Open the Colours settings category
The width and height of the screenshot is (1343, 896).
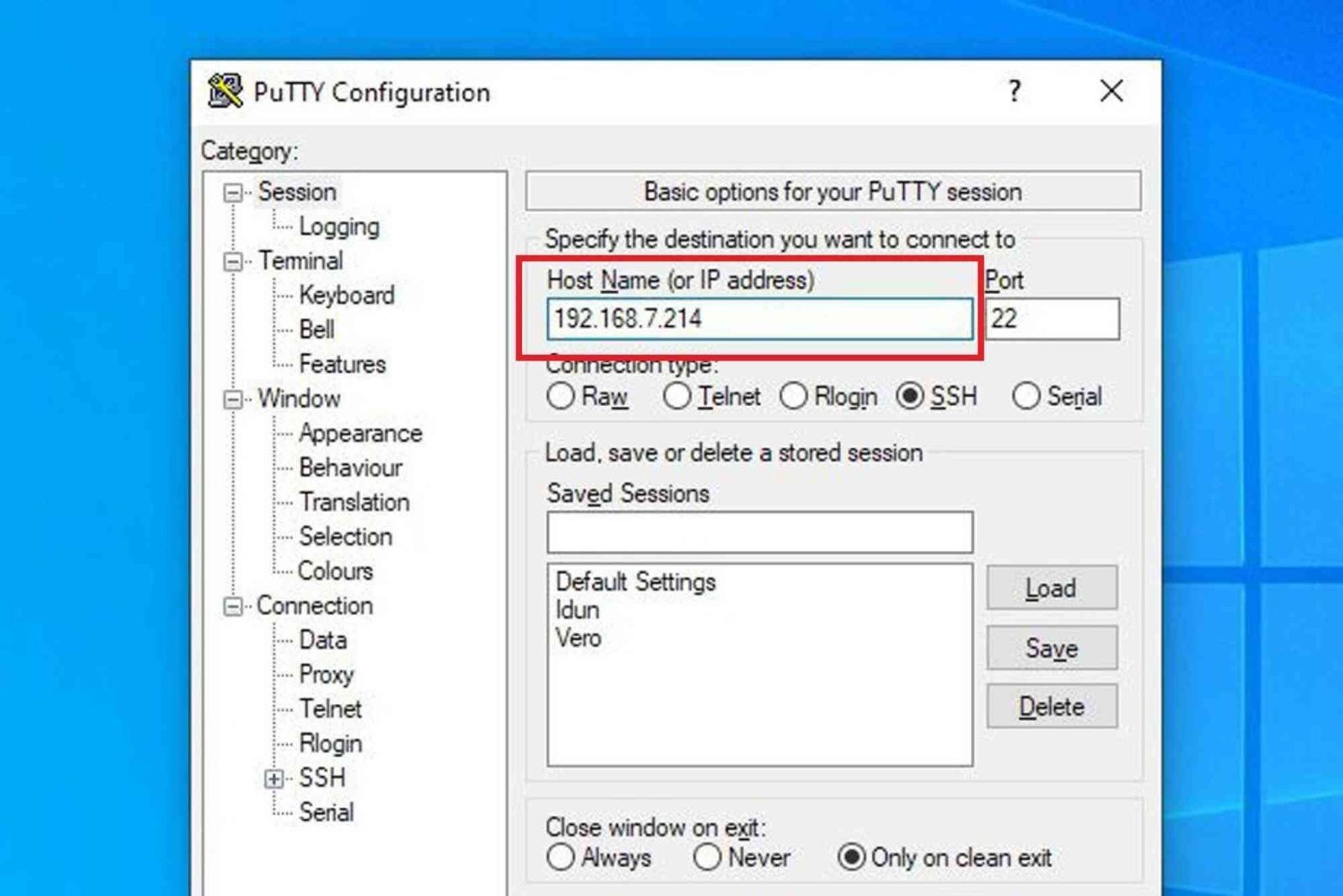pos(335,571)
